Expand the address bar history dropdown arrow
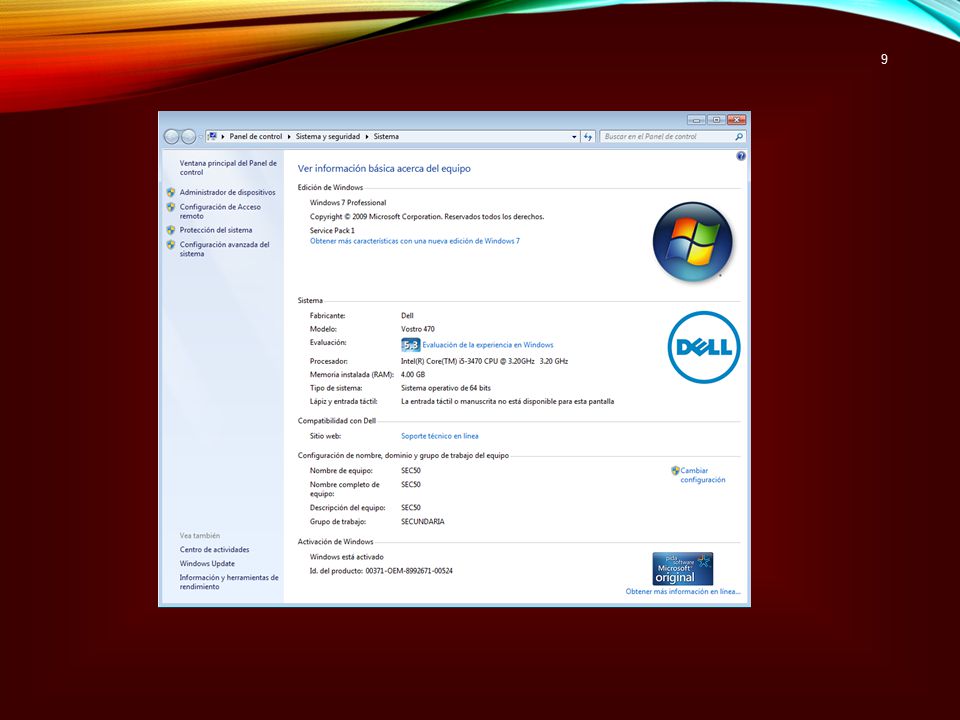Viewport: 960px width, 720px height. 574,137
